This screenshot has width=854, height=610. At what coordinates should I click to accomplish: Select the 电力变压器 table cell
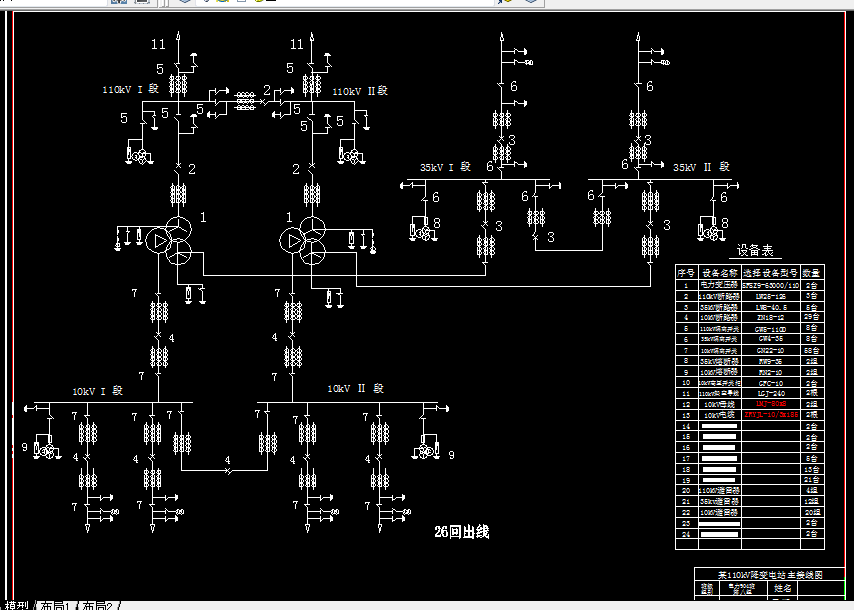[719, 285]
